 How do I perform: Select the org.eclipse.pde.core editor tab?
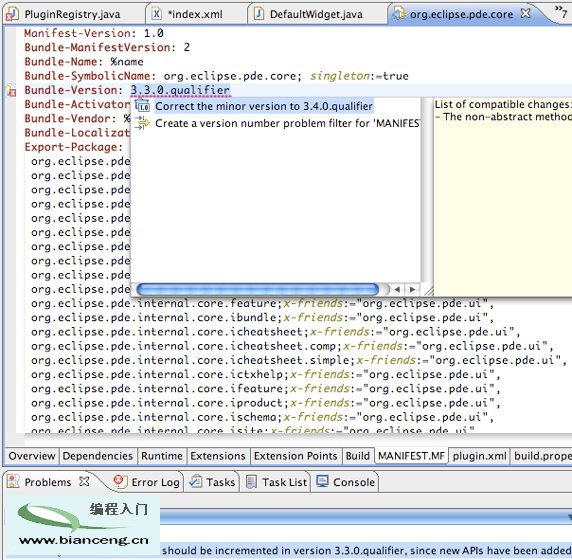pos(461,14)
